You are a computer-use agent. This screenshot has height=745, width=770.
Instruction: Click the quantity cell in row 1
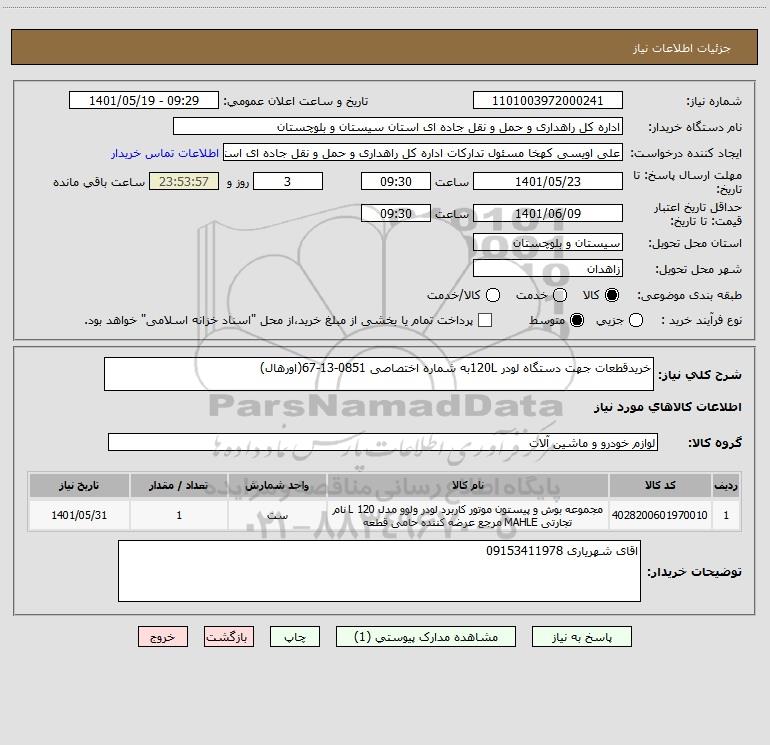click(179, 515)
